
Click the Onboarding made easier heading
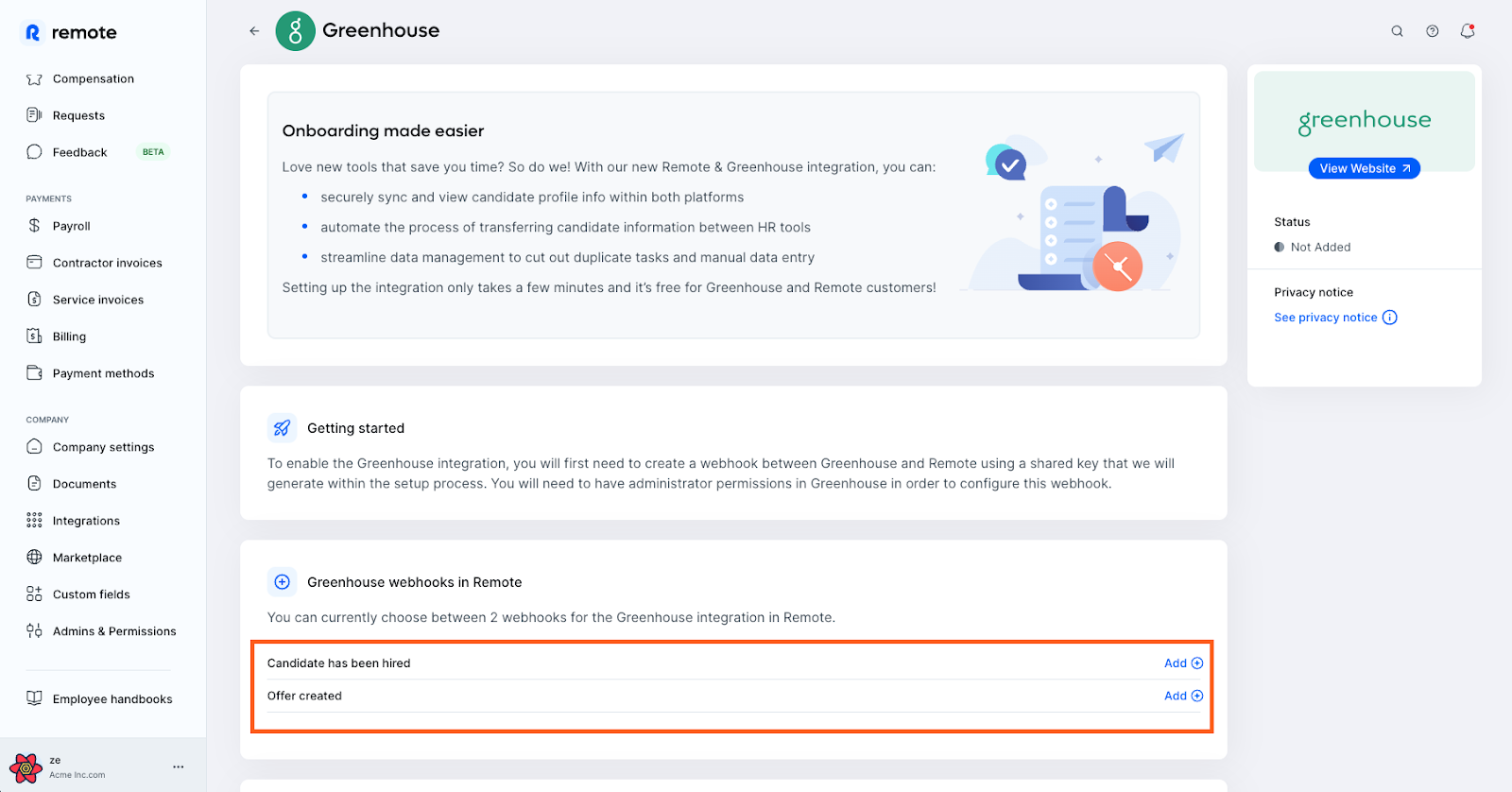(383, 131)
